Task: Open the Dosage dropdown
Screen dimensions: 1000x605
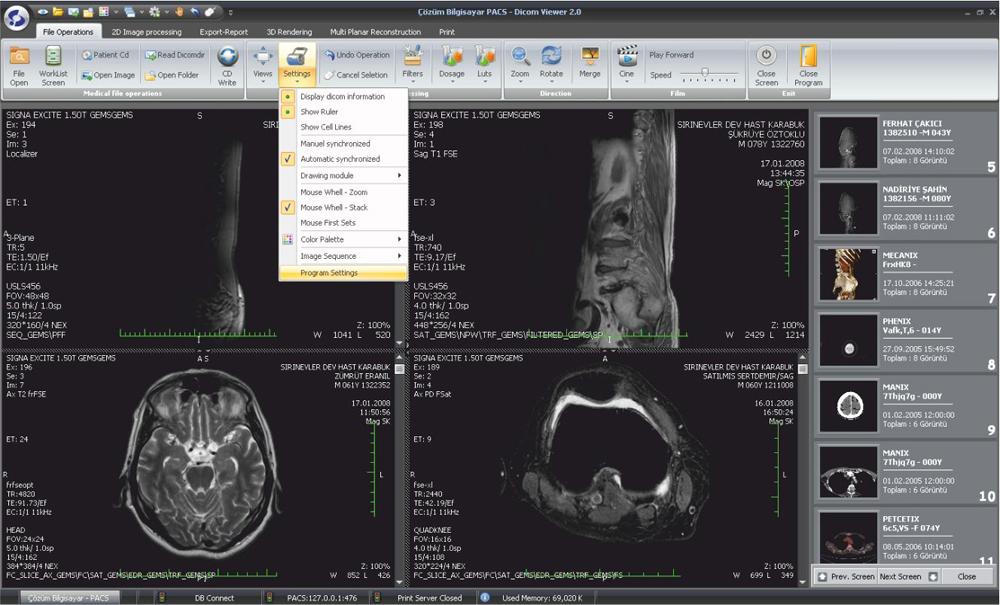Action: point(452,65)
